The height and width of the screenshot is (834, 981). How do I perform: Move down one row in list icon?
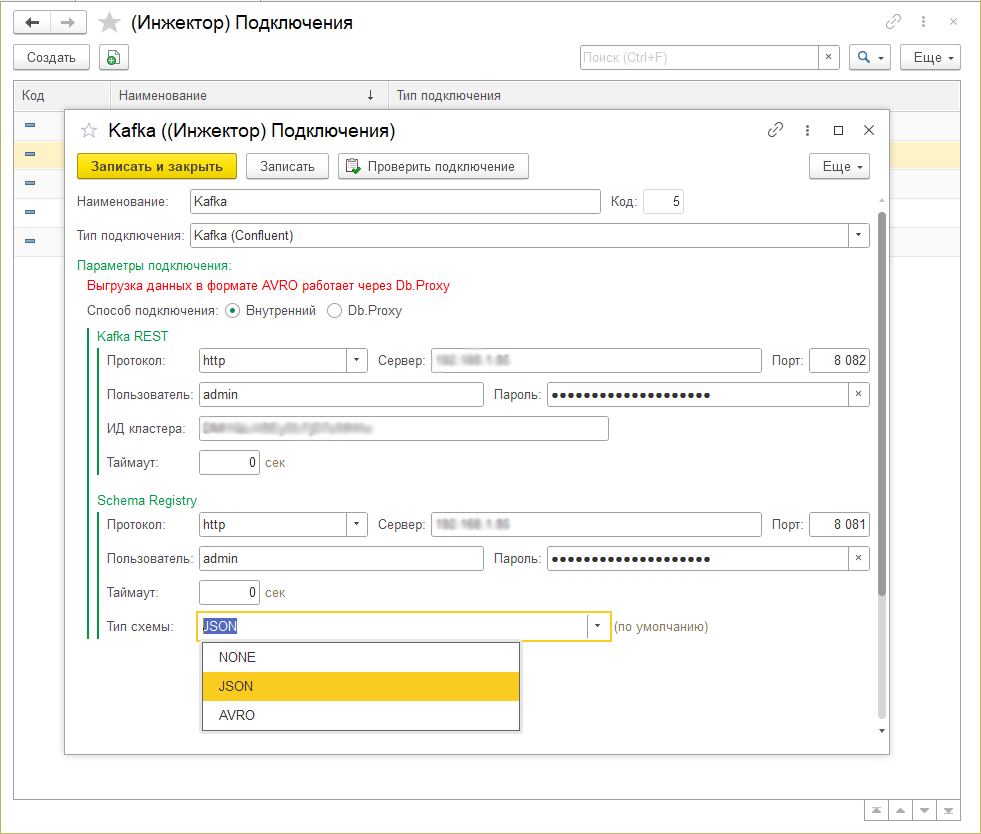point(924,810)
